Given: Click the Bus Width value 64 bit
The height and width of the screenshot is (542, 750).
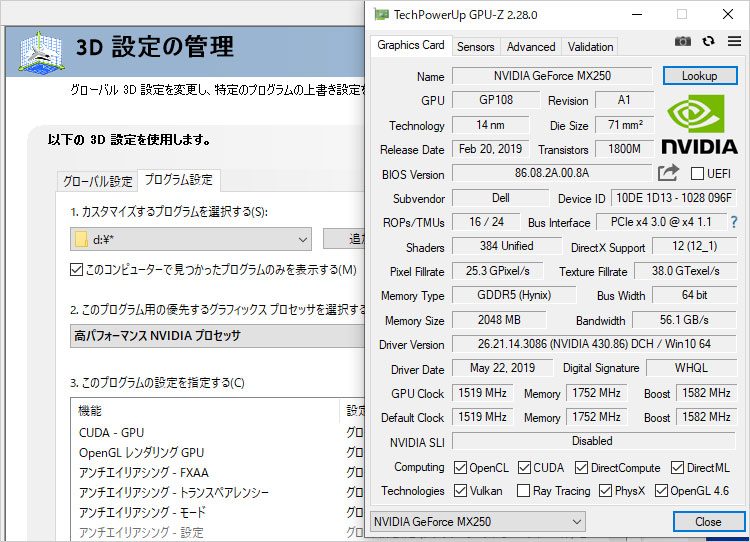Looking at the screenshot, I should [694, 295].
